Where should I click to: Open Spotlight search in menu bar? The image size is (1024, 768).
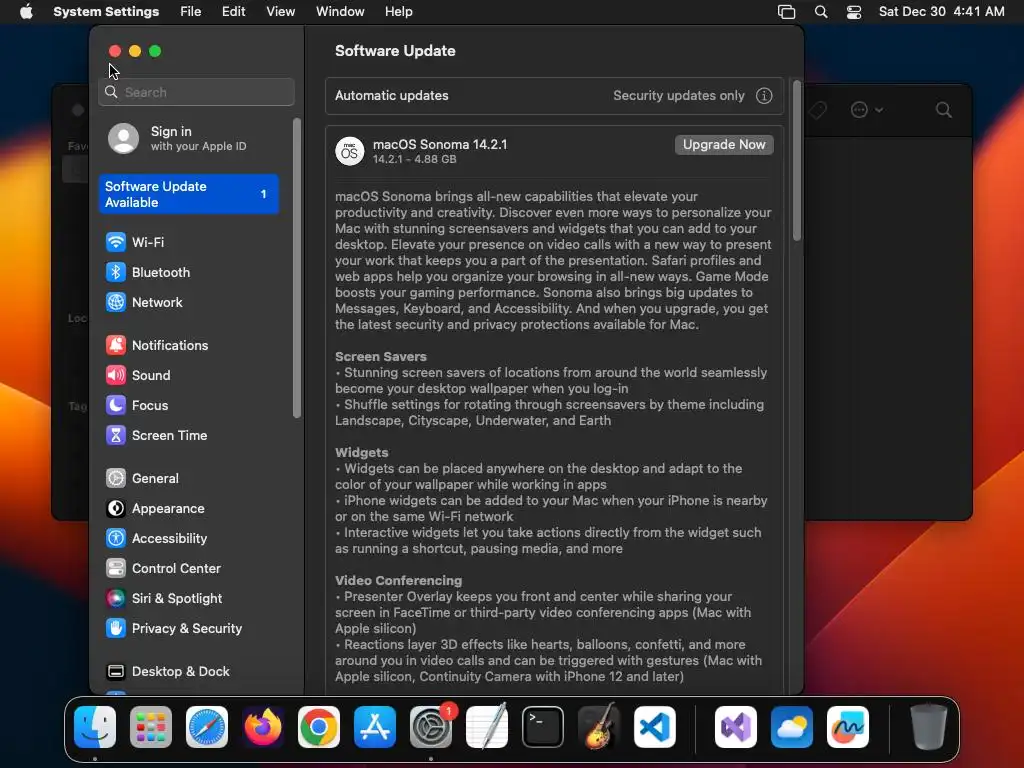[x=821, y=12]
